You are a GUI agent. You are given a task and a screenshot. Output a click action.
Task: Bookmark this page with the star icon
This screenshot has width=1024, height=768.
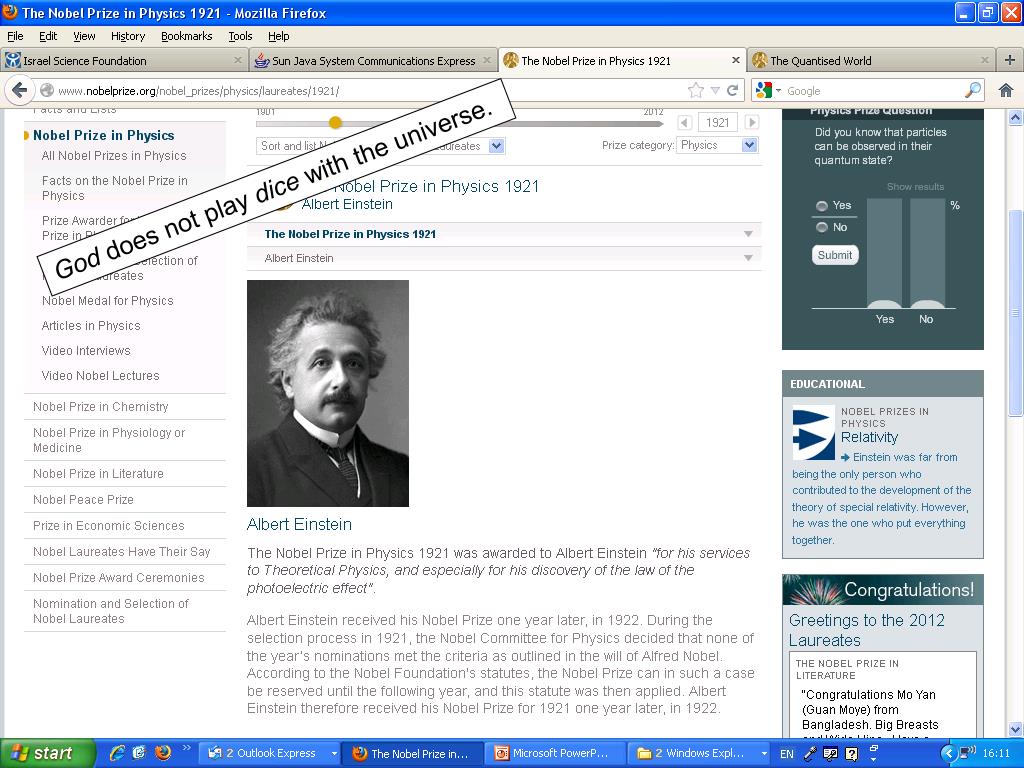[x=696, y=90]
